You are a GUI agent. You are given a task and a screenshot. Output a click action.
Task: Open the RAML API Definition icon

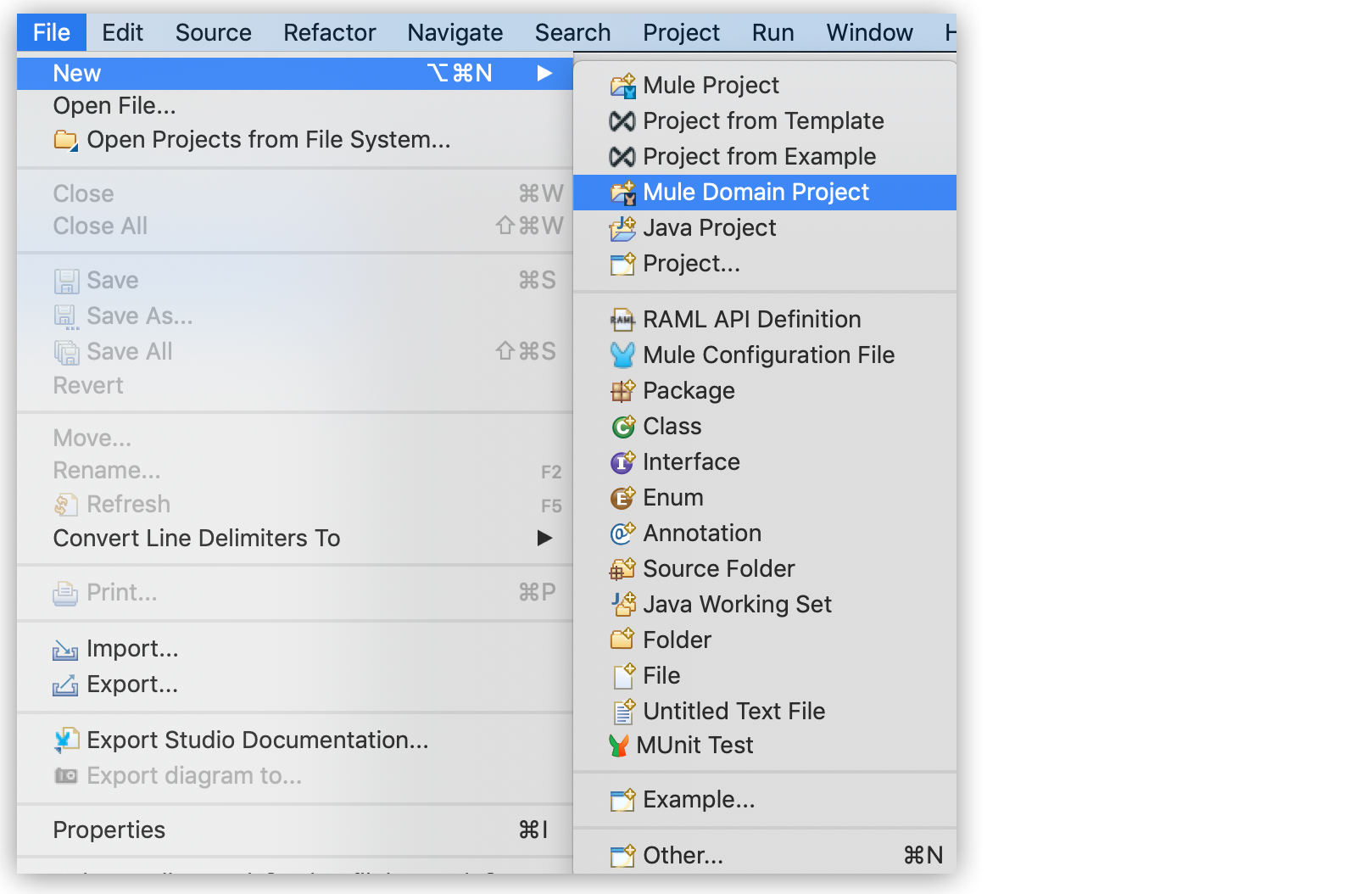click(624, 320)
